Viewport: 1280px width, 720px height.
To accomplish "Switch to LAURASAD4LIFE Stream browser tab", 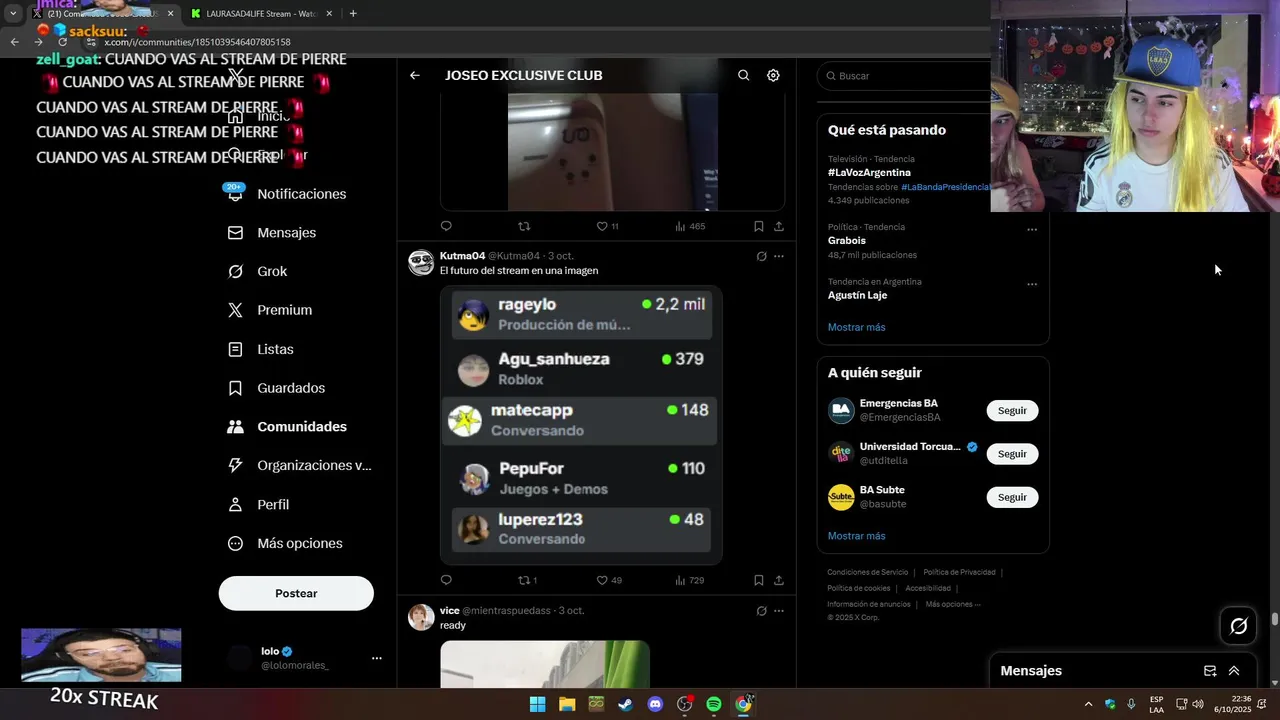I will pos(263,13).
